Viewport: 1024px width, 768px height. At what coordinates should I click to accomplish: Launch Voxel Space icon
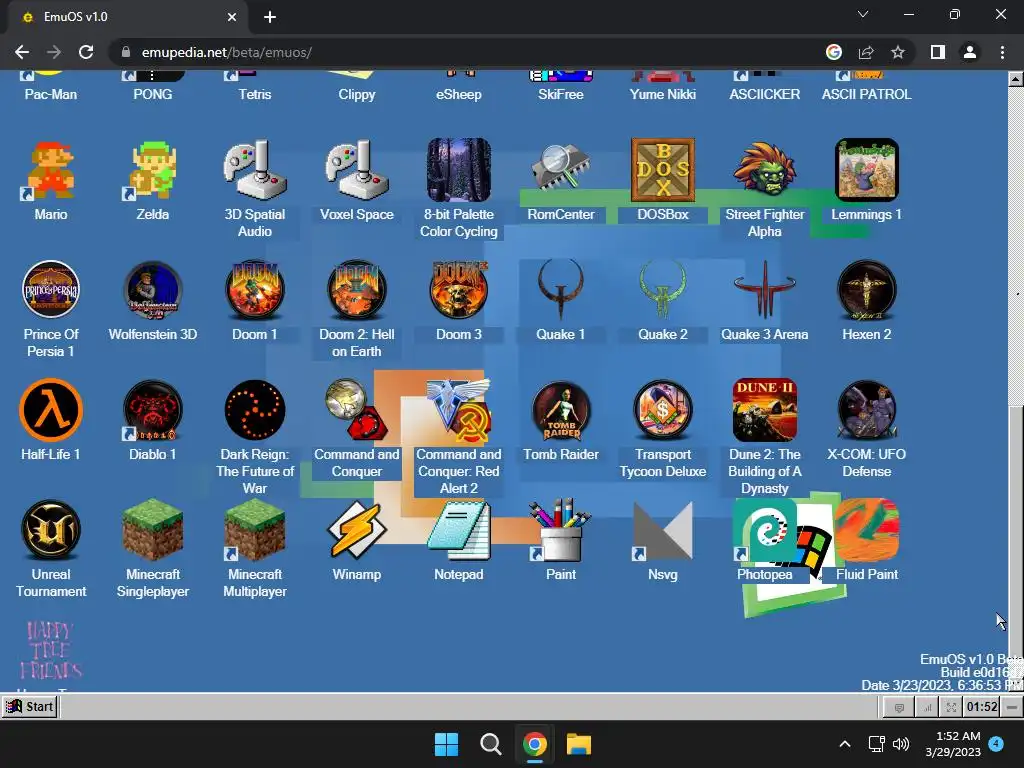click(357, 171)
